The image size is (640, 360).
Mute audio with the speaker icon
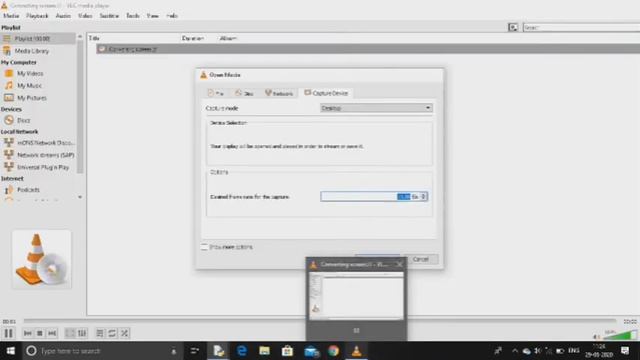point(596,336)
